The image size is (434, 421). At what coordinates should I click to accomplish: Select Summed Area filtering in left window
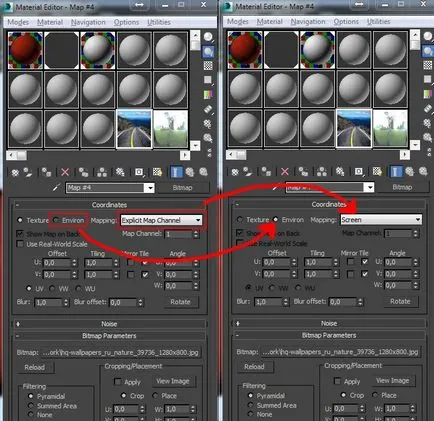click(31, 406)
